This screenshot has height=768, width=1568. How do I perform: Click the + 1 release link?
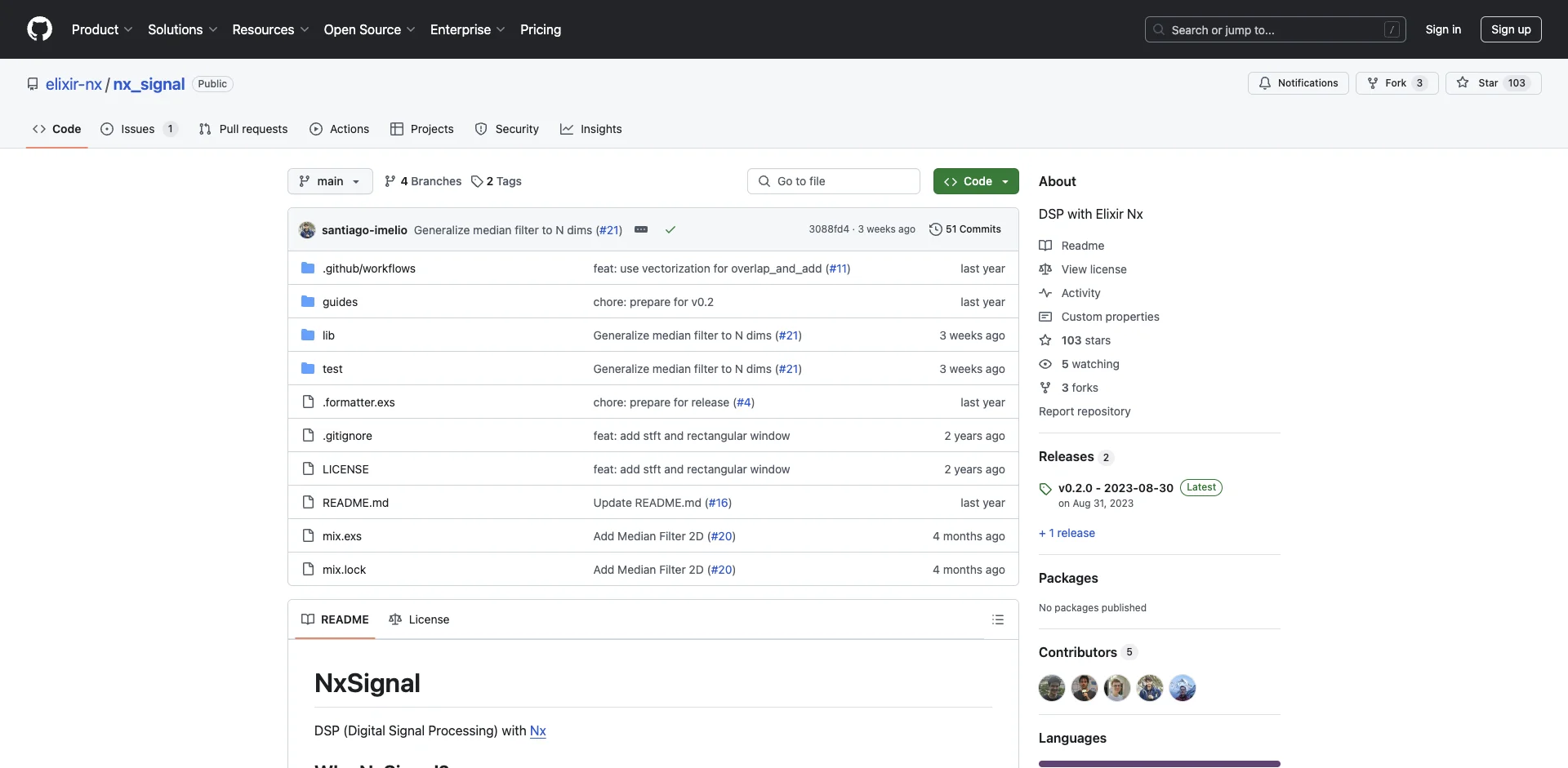1067,533
